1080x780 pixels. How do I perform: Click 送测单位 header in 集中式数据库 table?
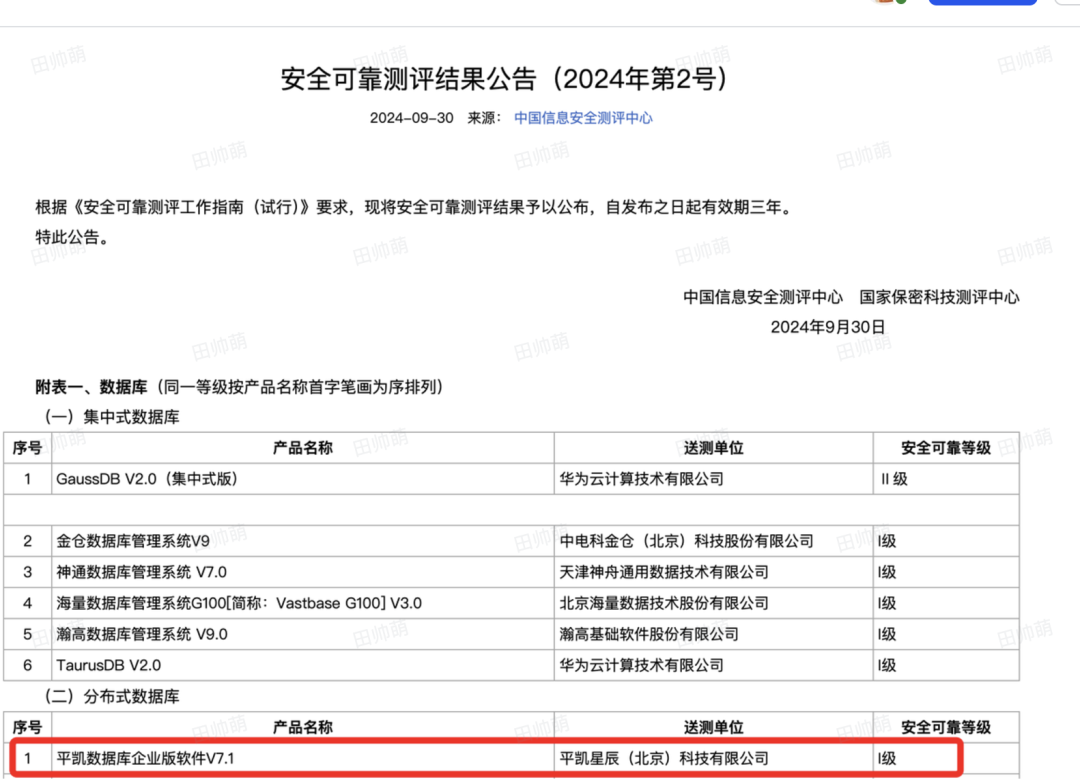pos(714,448)
